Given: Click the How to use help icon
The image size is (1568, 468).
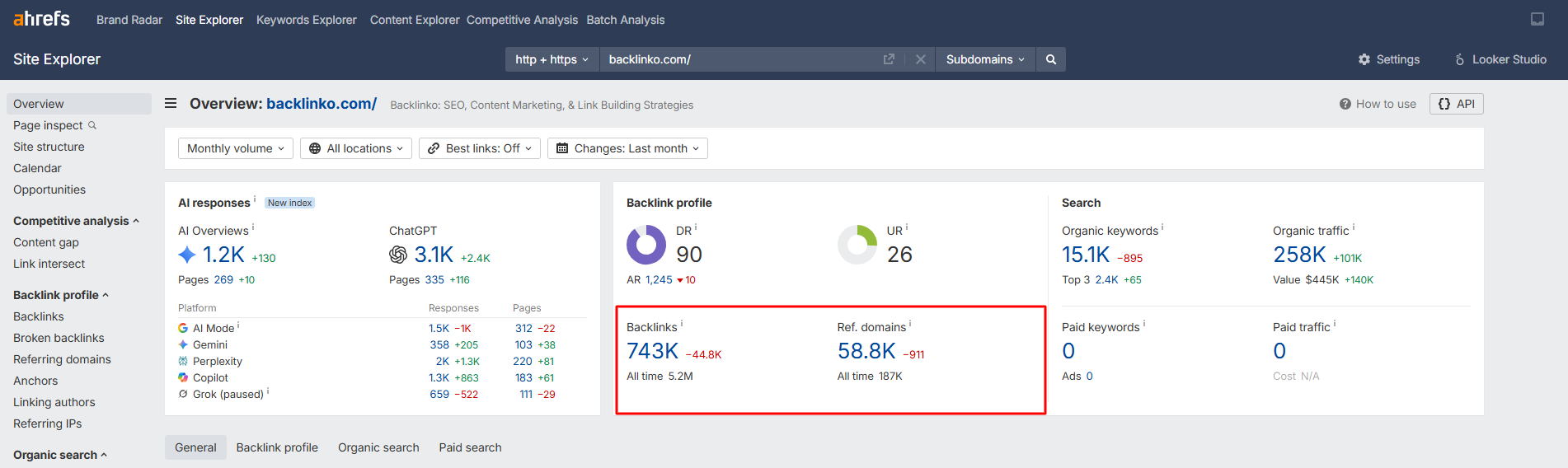Looking at the screenshot, I should (x=1345, y=104).
